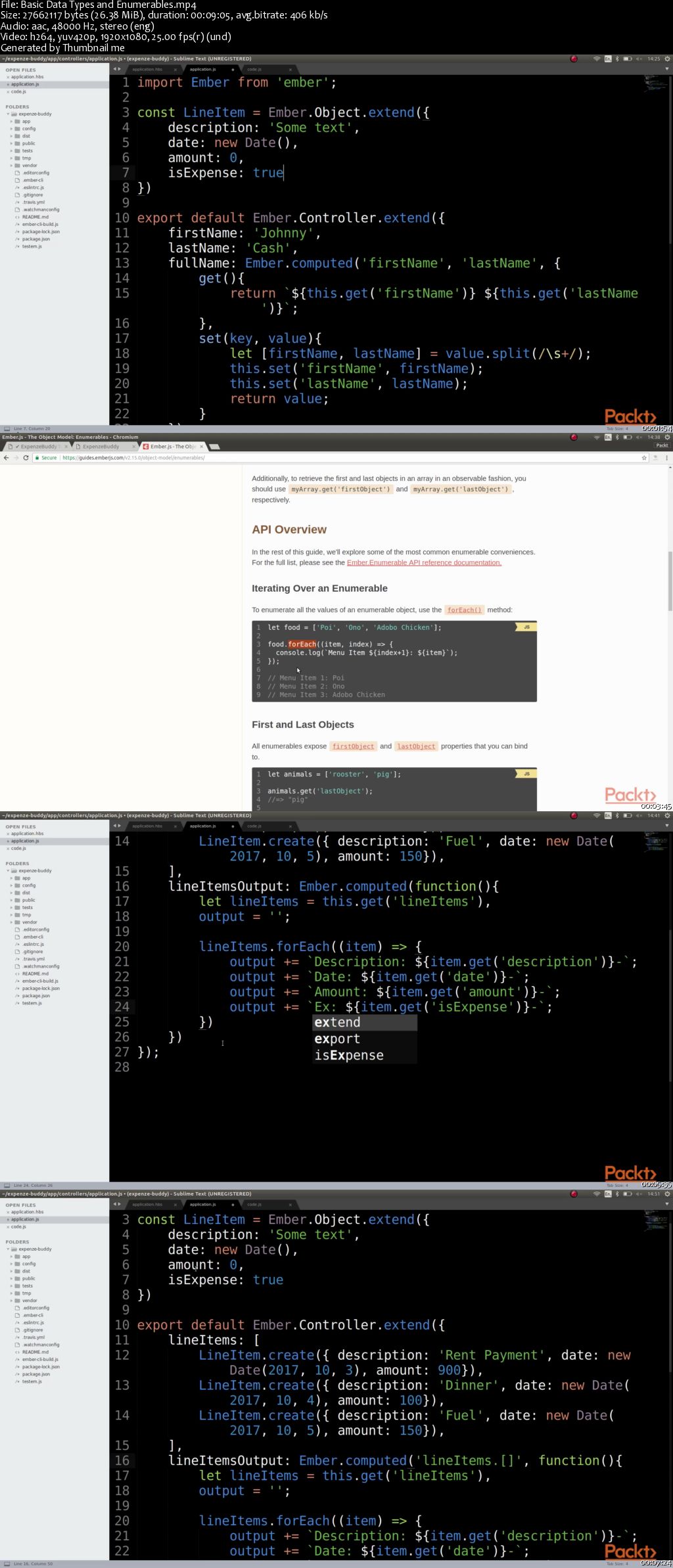673x1568 pixels.
Task: Click JS badge on the food.forEach code block
Action: 526,627
